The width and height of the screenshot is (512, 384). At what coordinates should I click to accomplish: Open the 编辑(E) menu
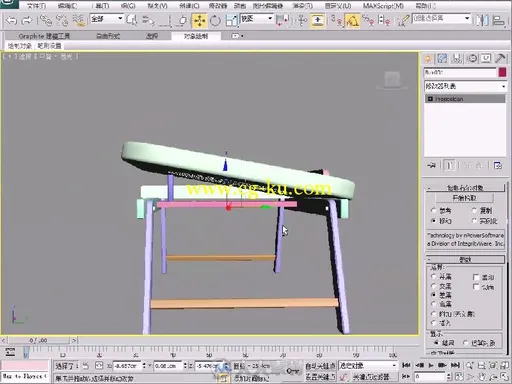coord(67,6)
